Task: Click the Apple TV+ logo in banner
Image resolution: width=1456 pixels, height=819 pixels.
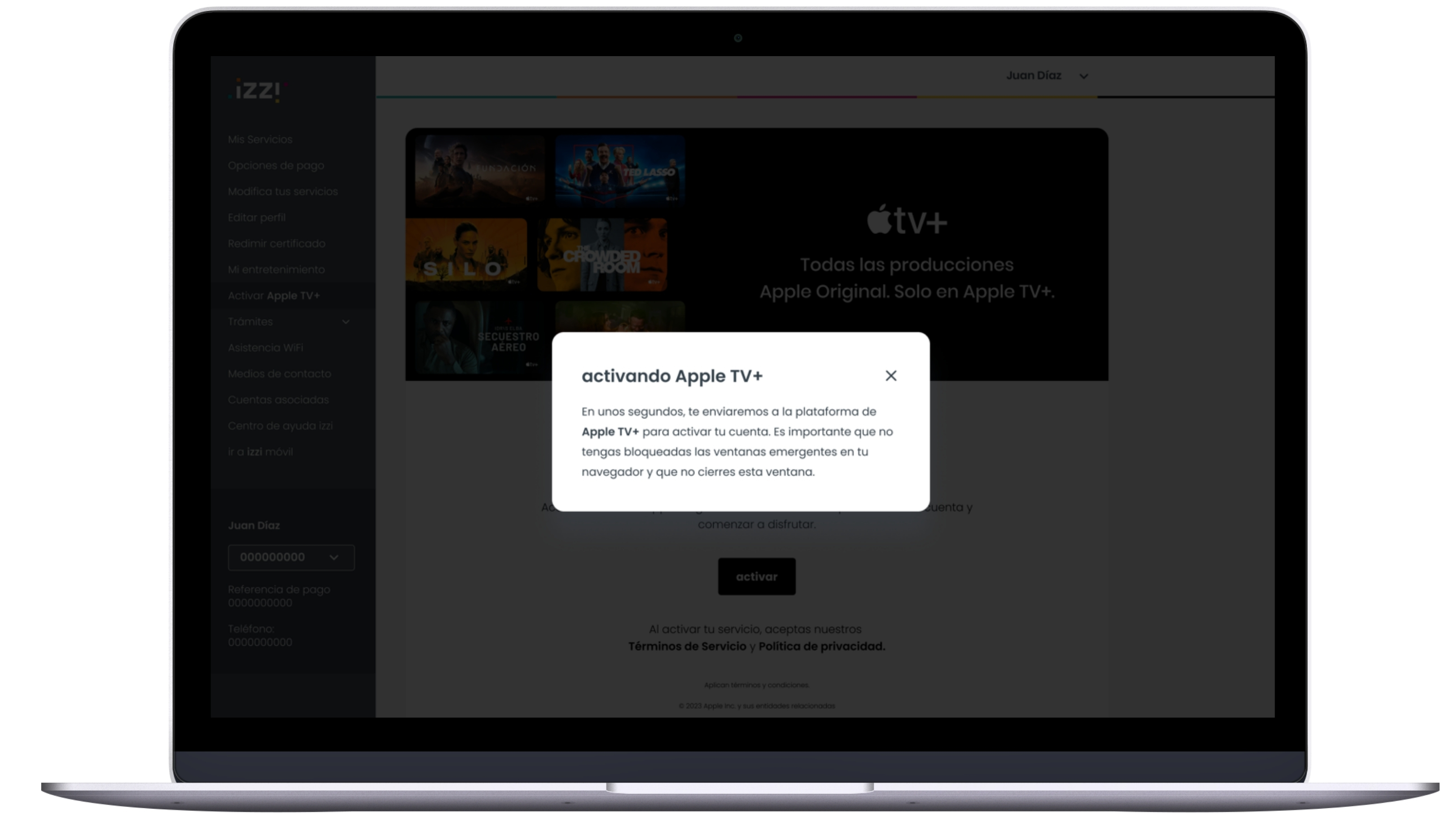Action: tap(907, 220)
